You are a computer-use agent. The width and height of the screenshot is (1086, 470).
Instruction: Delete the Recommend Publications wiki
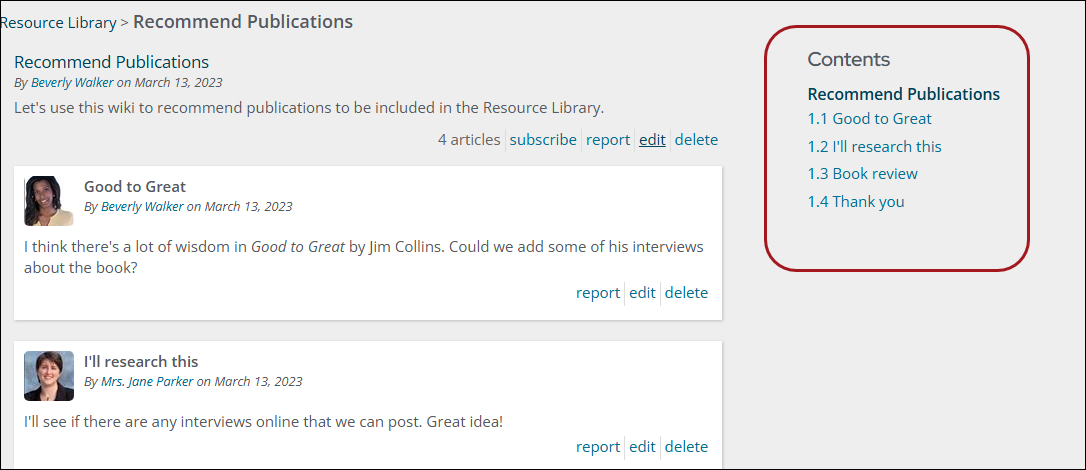(x=696, y=140)
